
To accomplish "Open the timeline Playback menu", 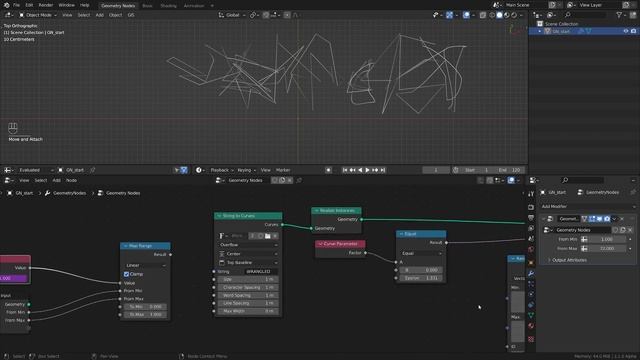I will tap(222, 170).
